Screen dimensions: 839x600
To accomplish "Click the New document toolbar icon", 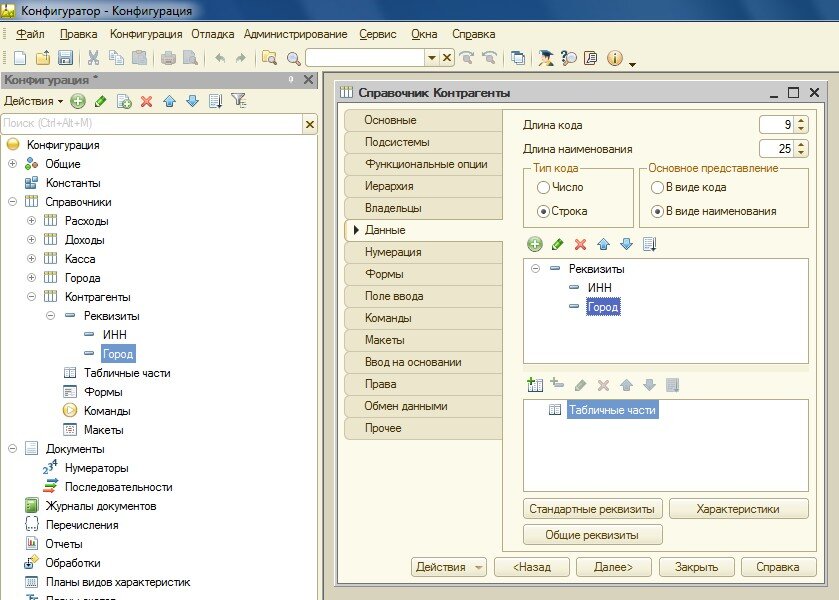I will (x=20, y=58).
